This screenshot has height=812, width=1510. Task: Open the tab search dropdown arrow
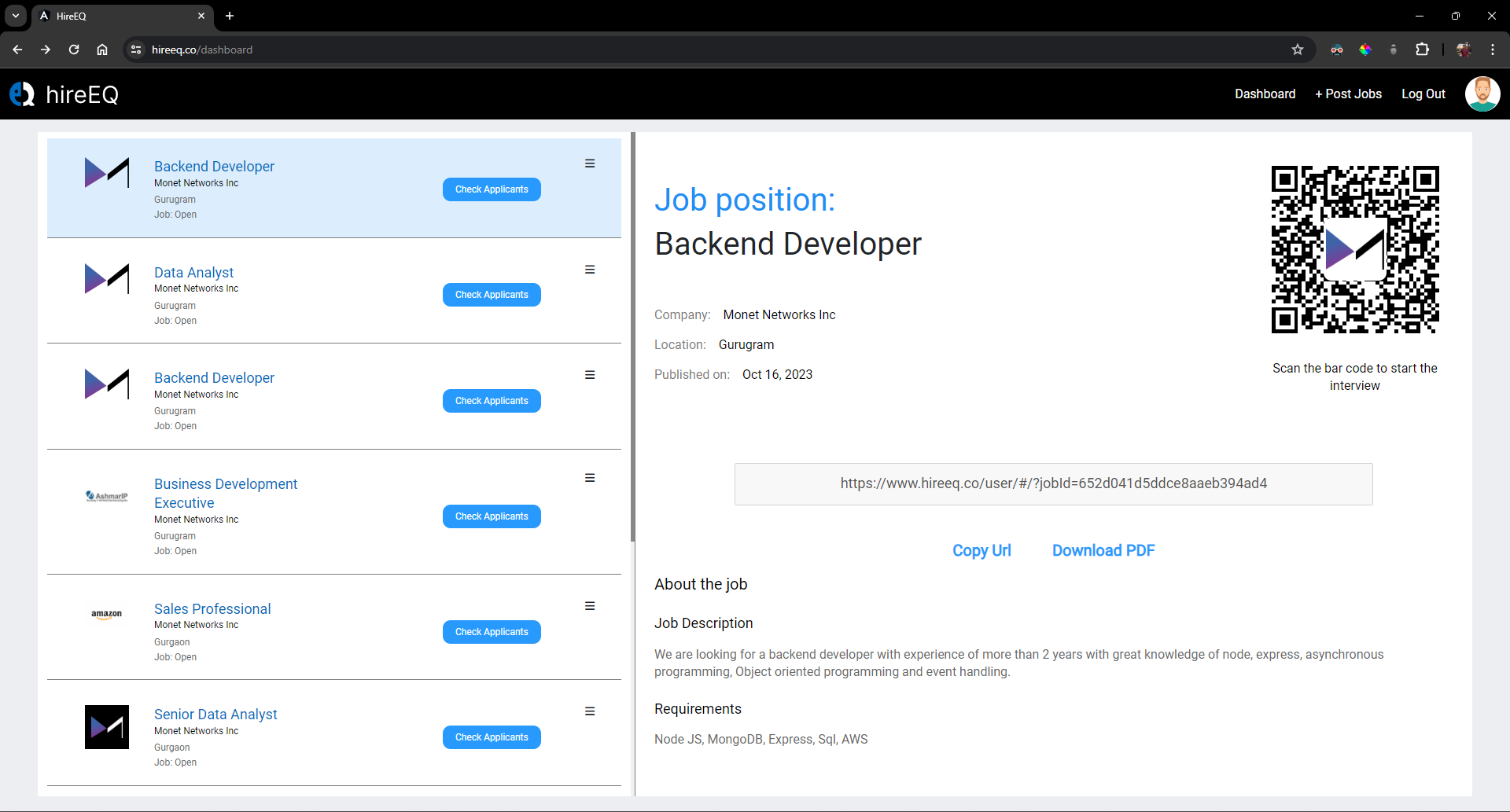[16, 16]
